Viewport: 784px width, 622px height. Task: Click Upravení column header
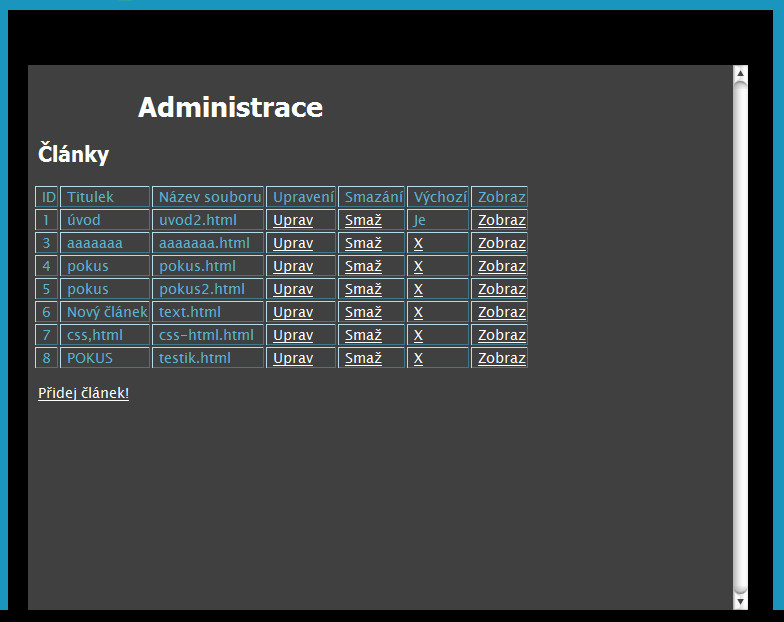[x=301, y=197]
